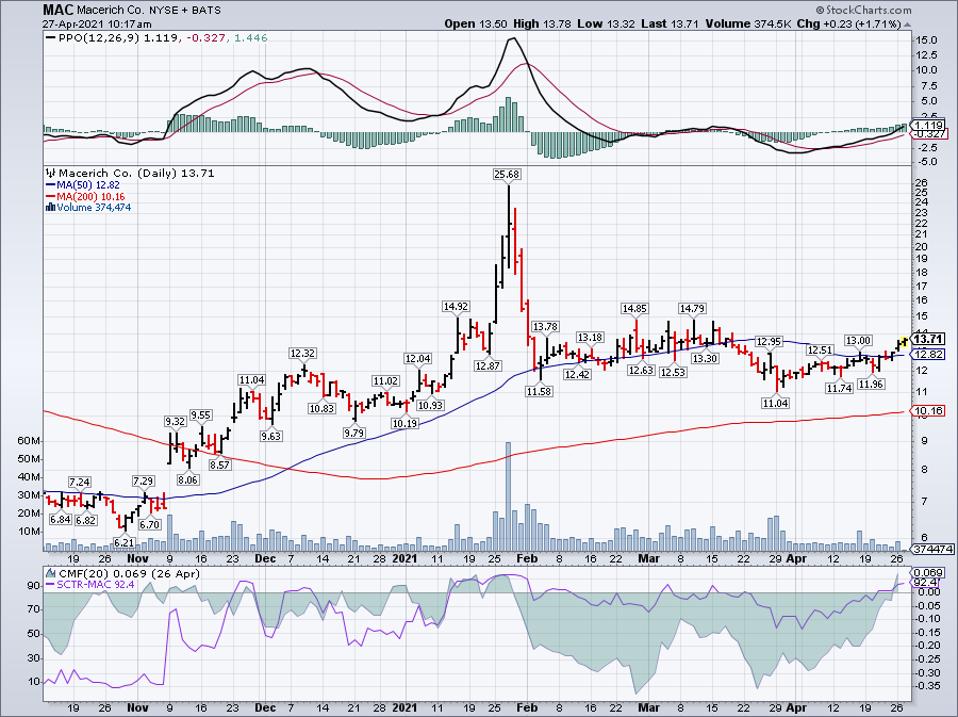Click the 10M volume axis label
The width and height of the screenshot is (958, 717).
pyautogui.click(x=29, y=531)
